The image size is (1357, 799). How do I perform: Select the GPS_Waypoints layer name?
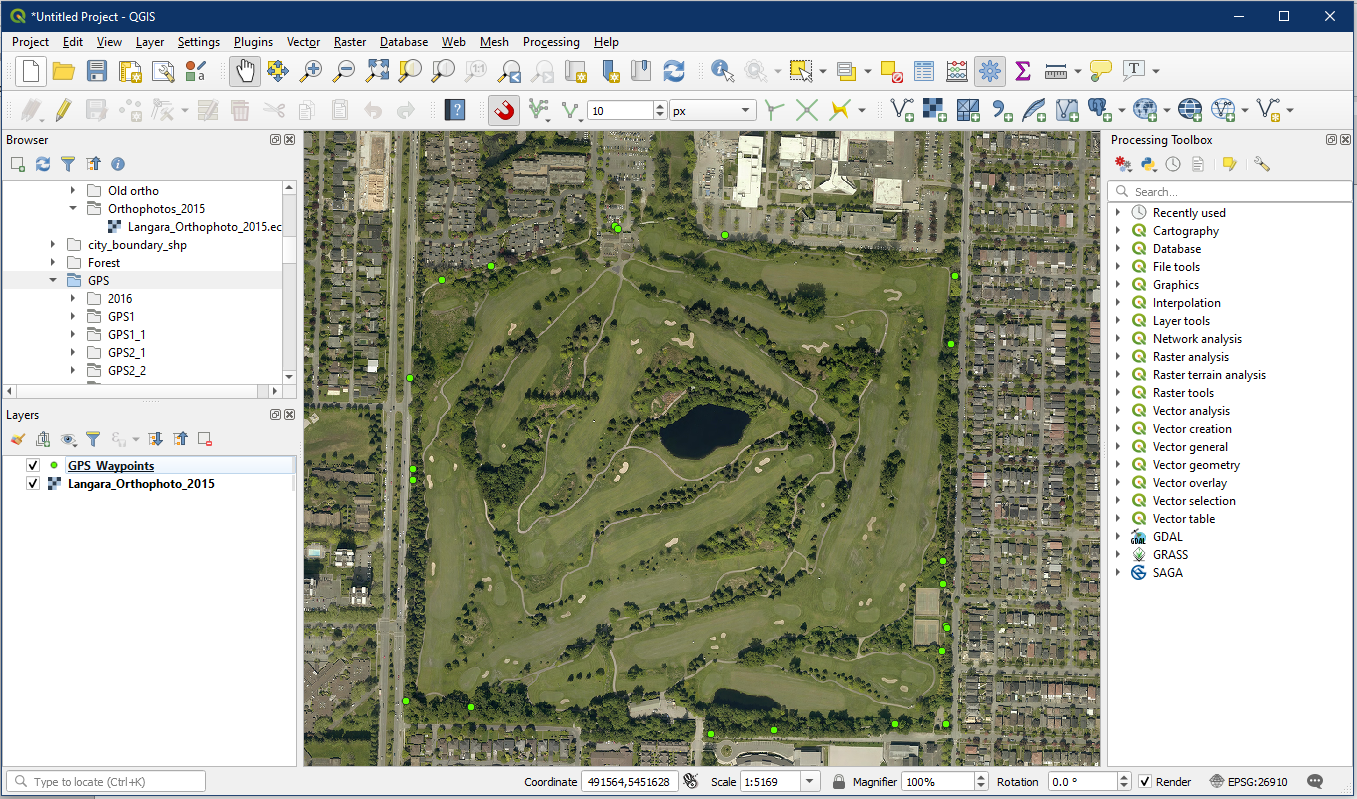[x=111, y=466]
